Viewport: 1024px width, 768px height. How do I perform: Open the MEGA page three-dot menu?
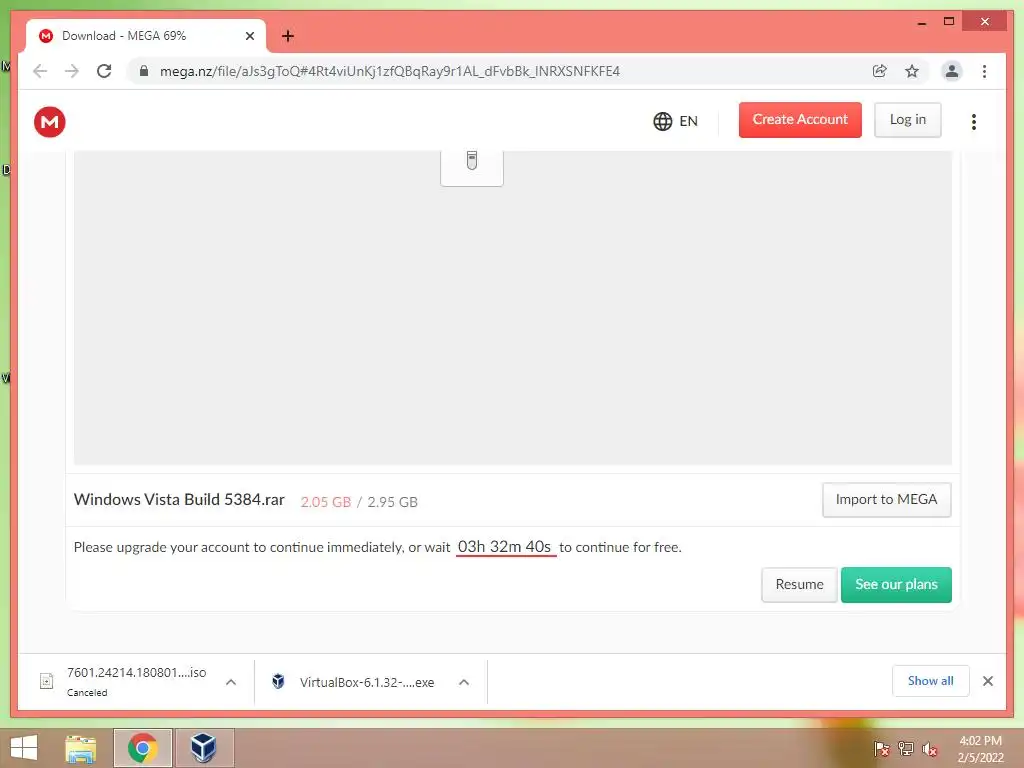[974, 121]
